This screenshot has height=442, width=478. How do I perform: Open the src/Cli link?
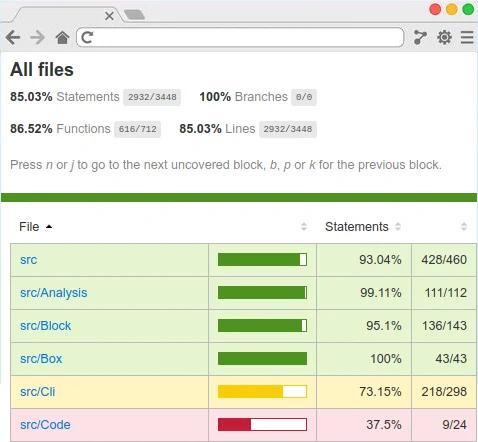click(x=38, y=392)
